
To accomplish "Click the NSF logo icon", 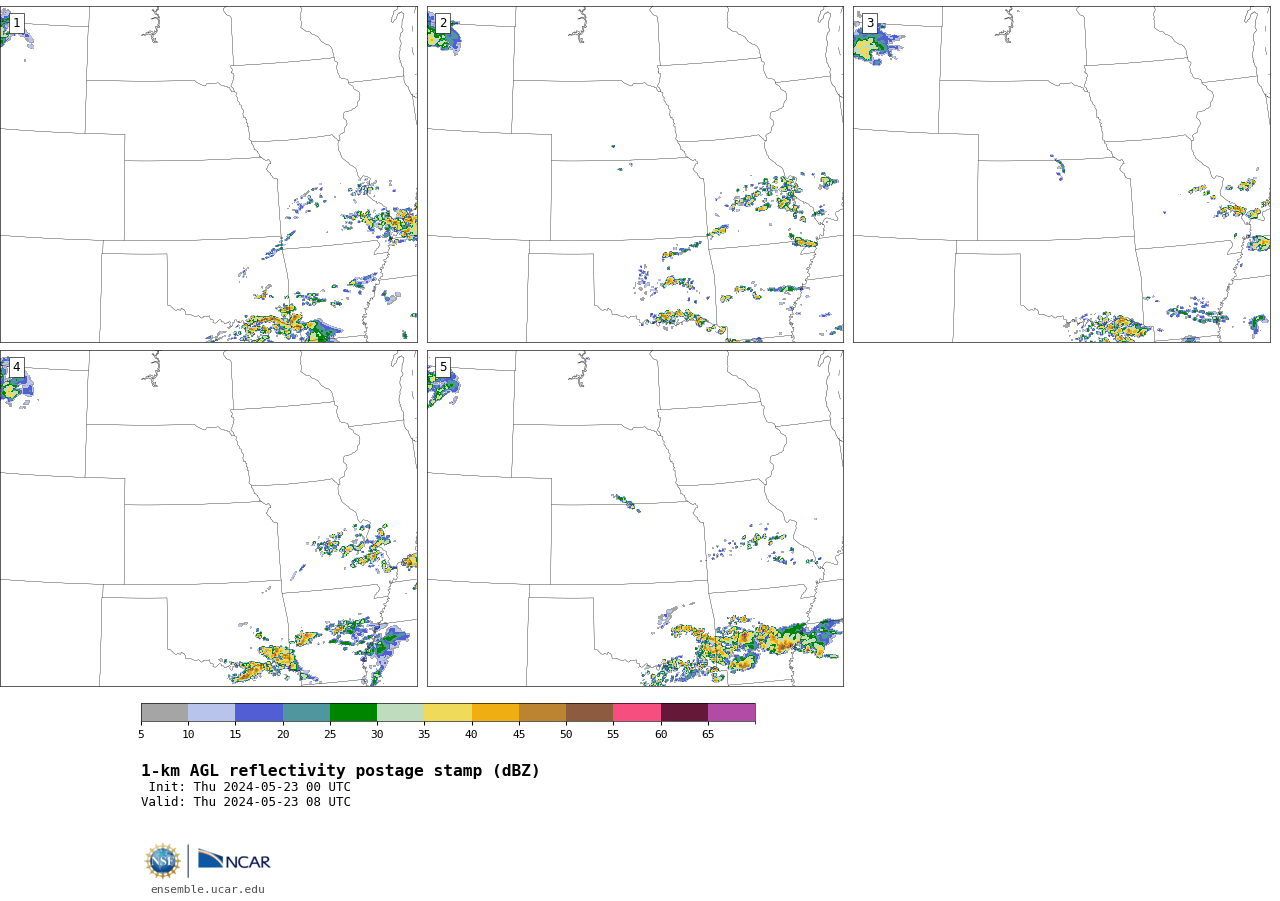I will [x=163, y=861].
